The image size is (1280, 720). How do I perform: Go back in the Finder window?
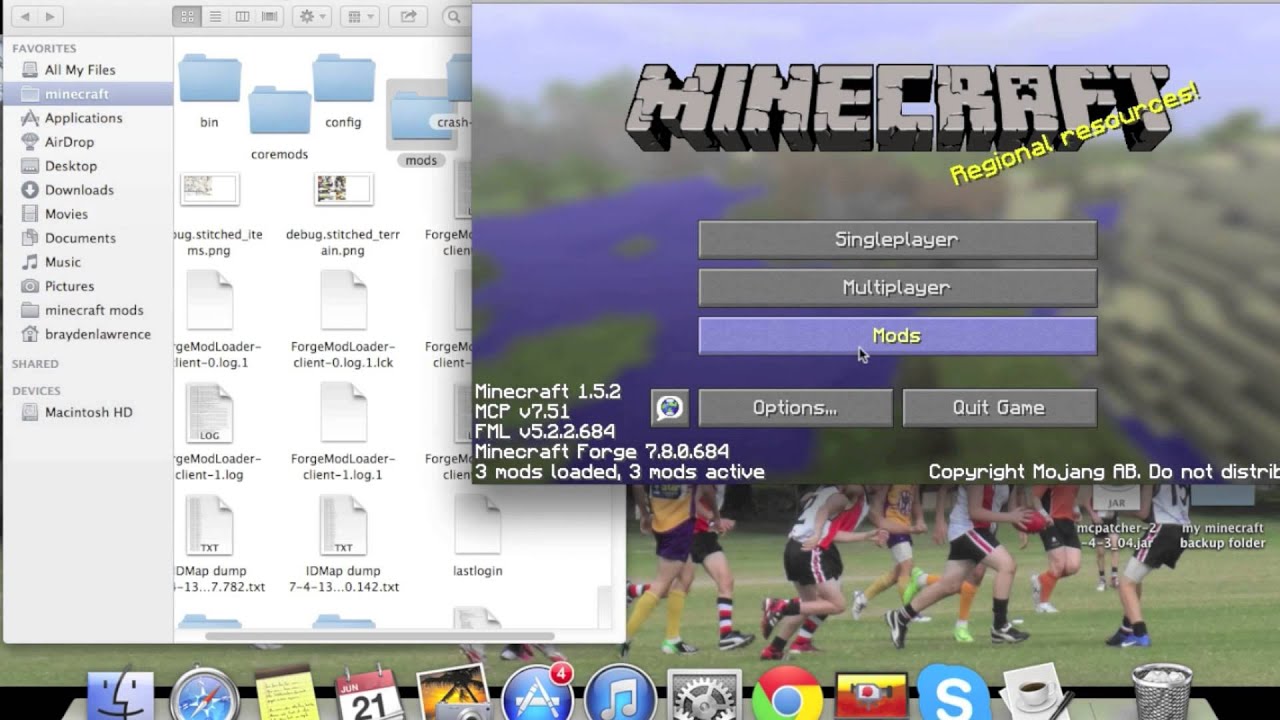(25, 17)
